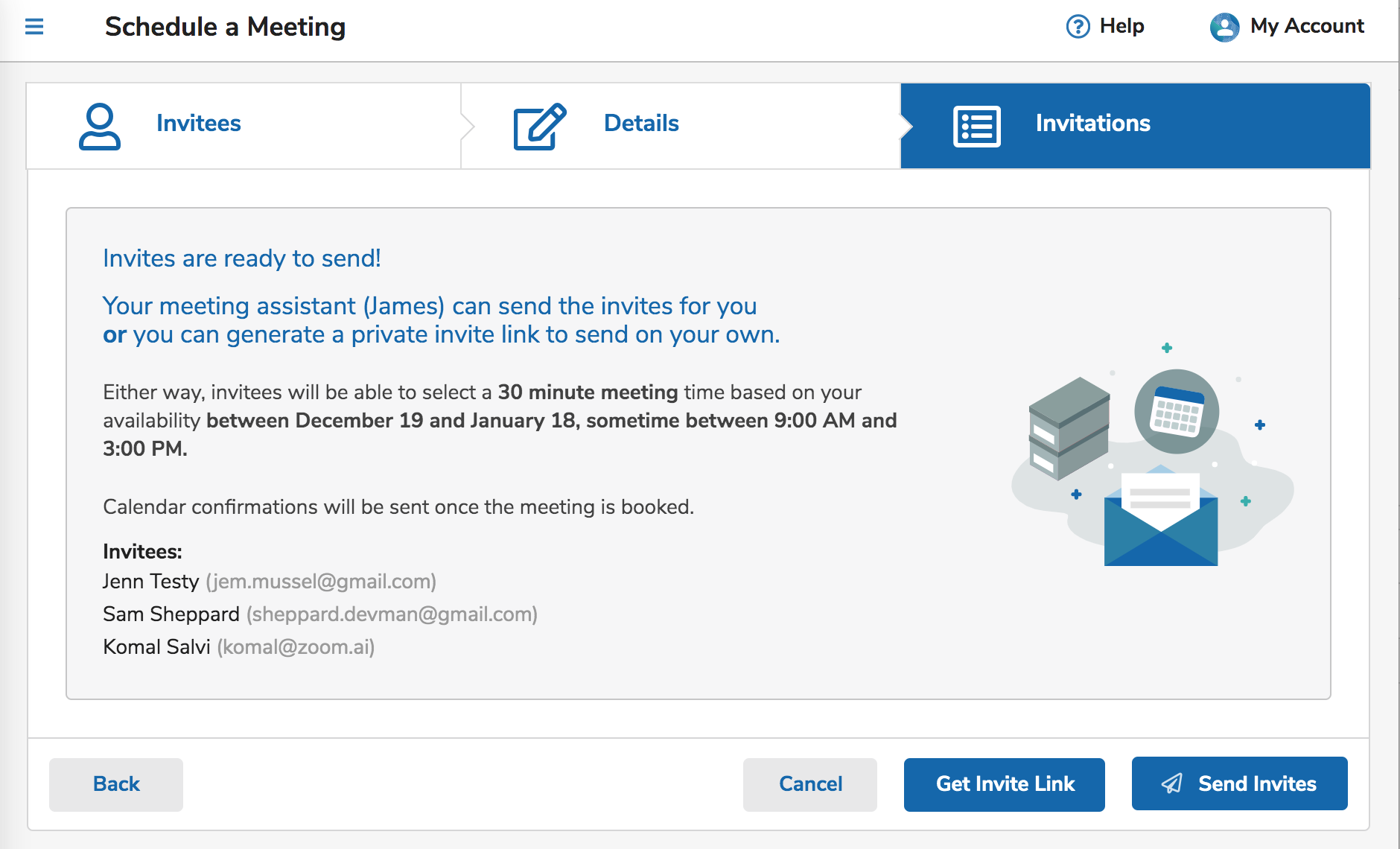Click Send Invites
This screenshot has height=849, width=1400.
(x=1238, y=783)
